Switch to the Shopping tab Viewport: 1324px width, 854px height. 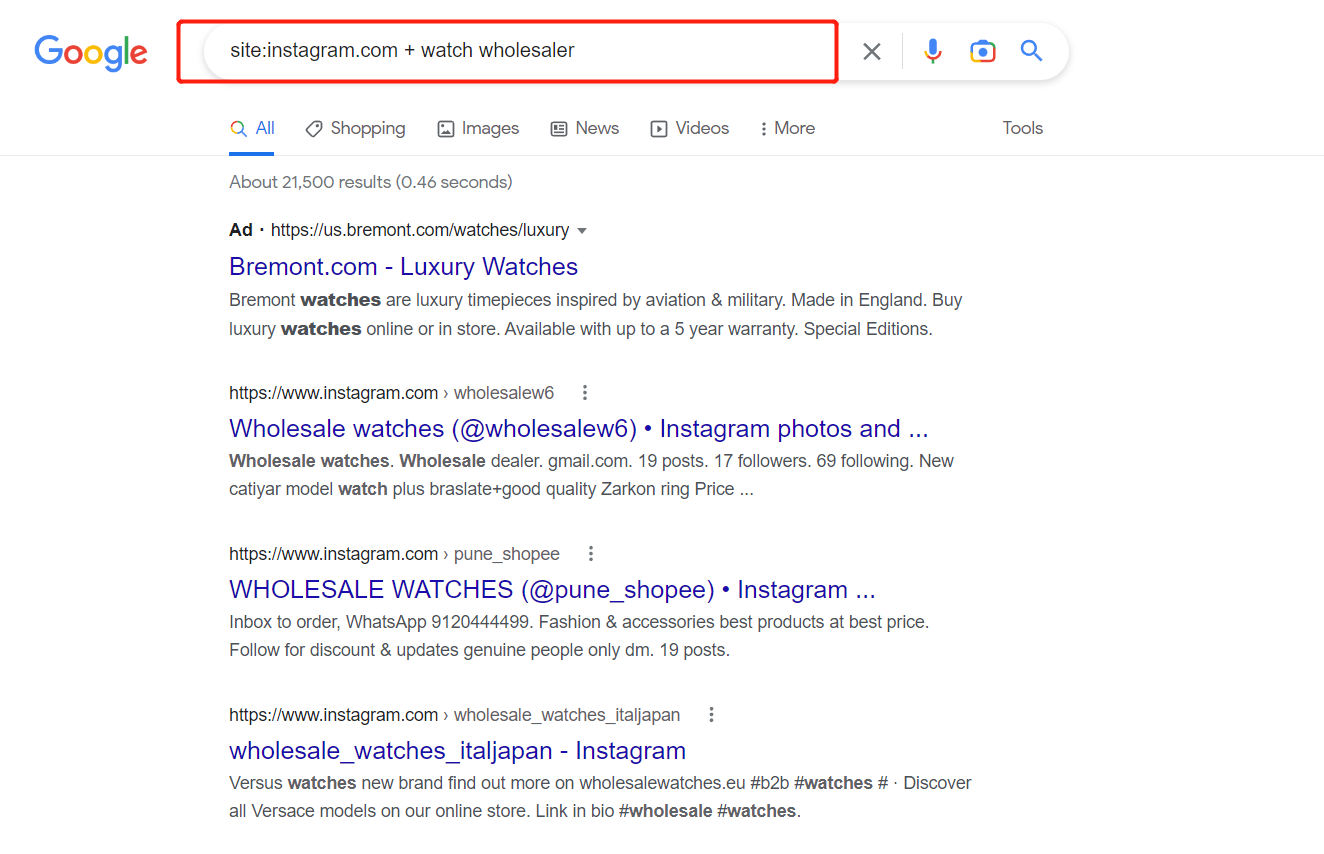pyautogui.click(x=356, y=128)
